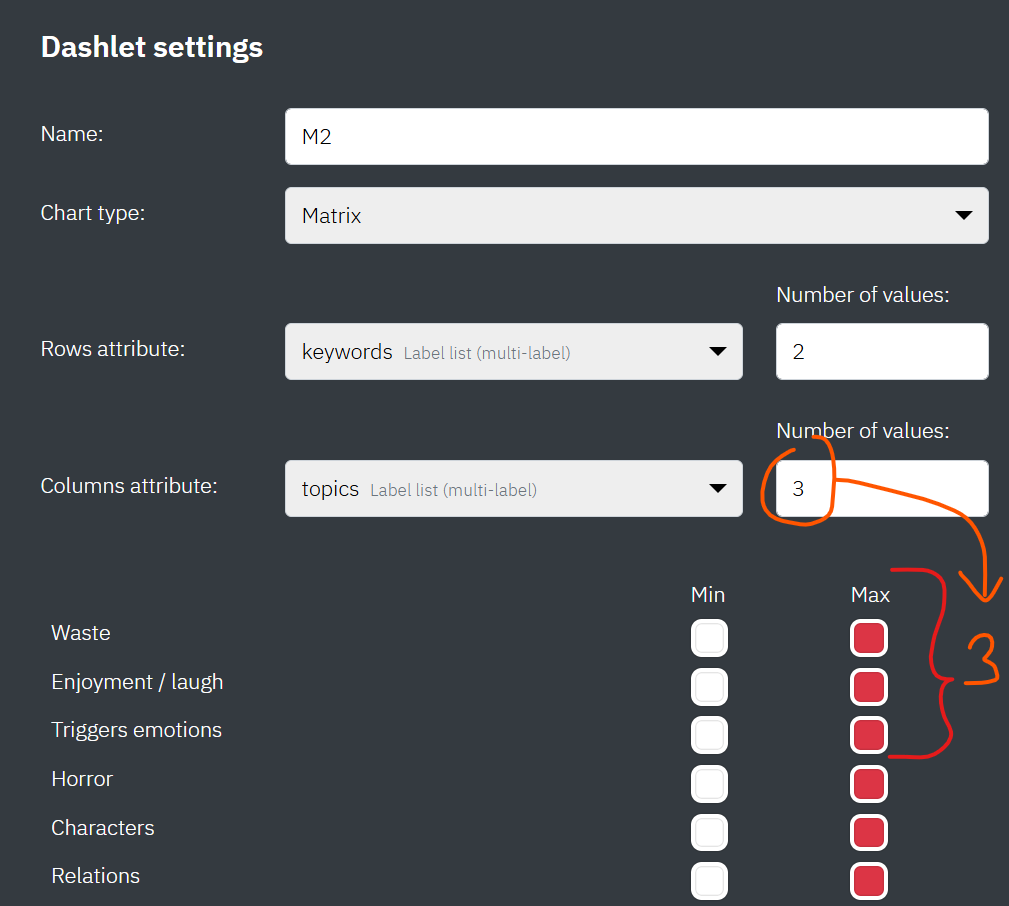Clear the Max checkbox for Horror
1009x906 pixels.
(868, 784)
